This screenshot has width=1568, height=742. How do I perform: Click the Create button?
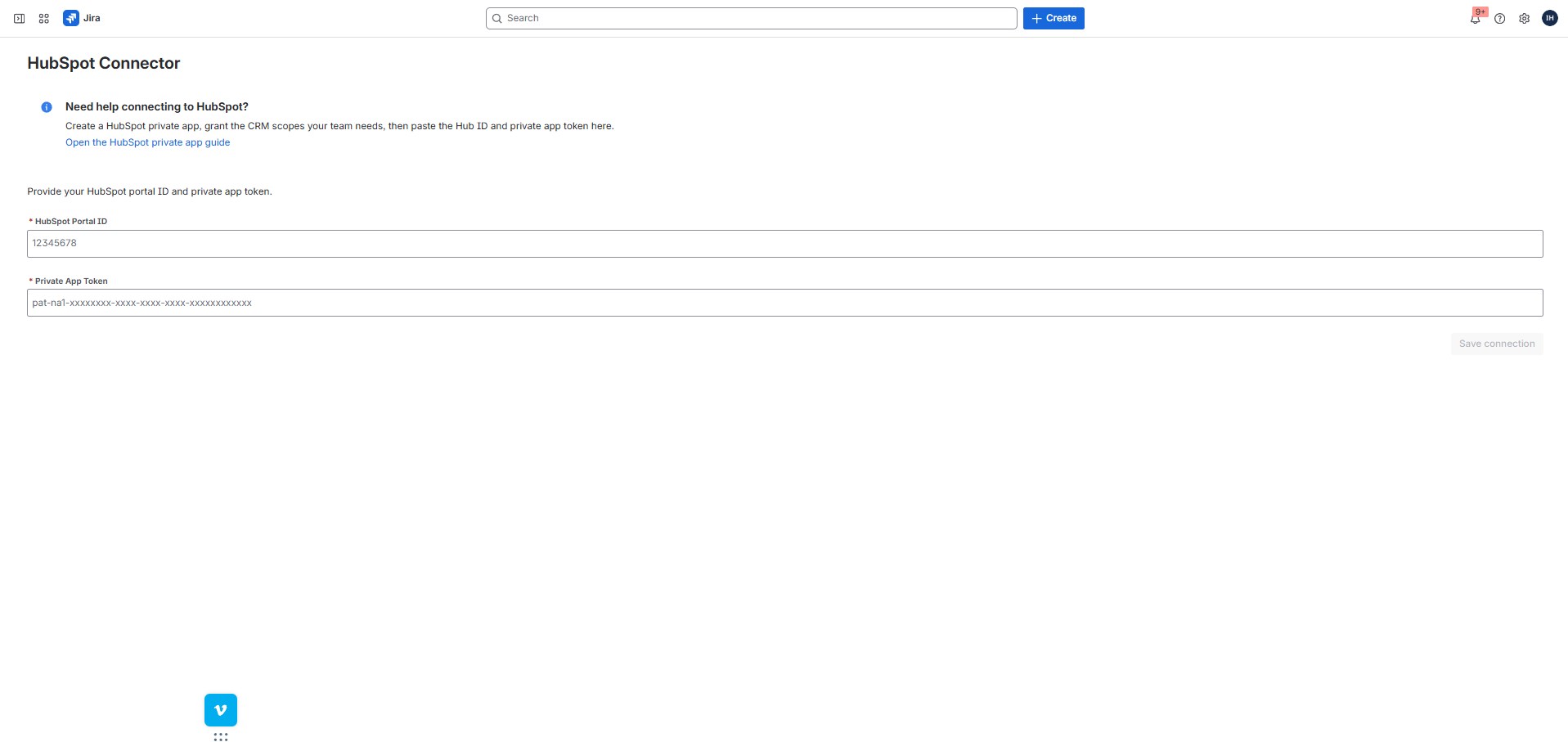pos(1054,18)
